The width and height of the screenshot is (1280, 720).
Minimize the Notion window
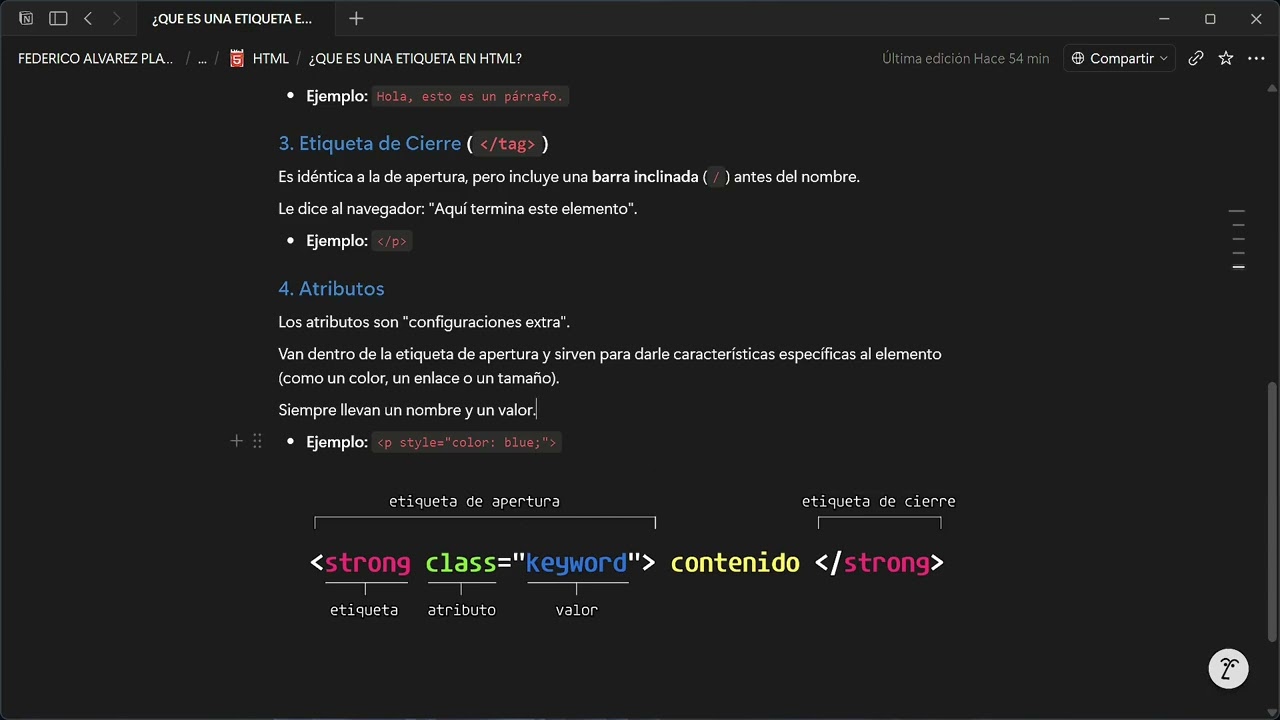1164,19
